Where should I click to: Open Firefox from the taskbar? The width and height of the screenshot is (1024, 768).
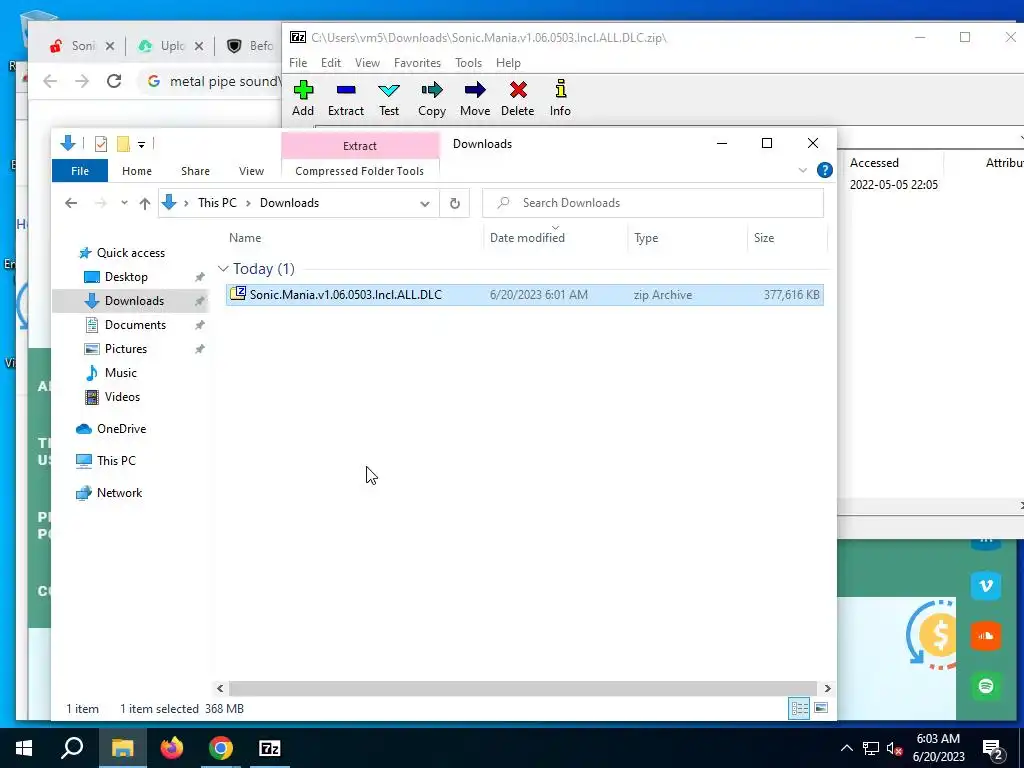(x=172, y=748)
